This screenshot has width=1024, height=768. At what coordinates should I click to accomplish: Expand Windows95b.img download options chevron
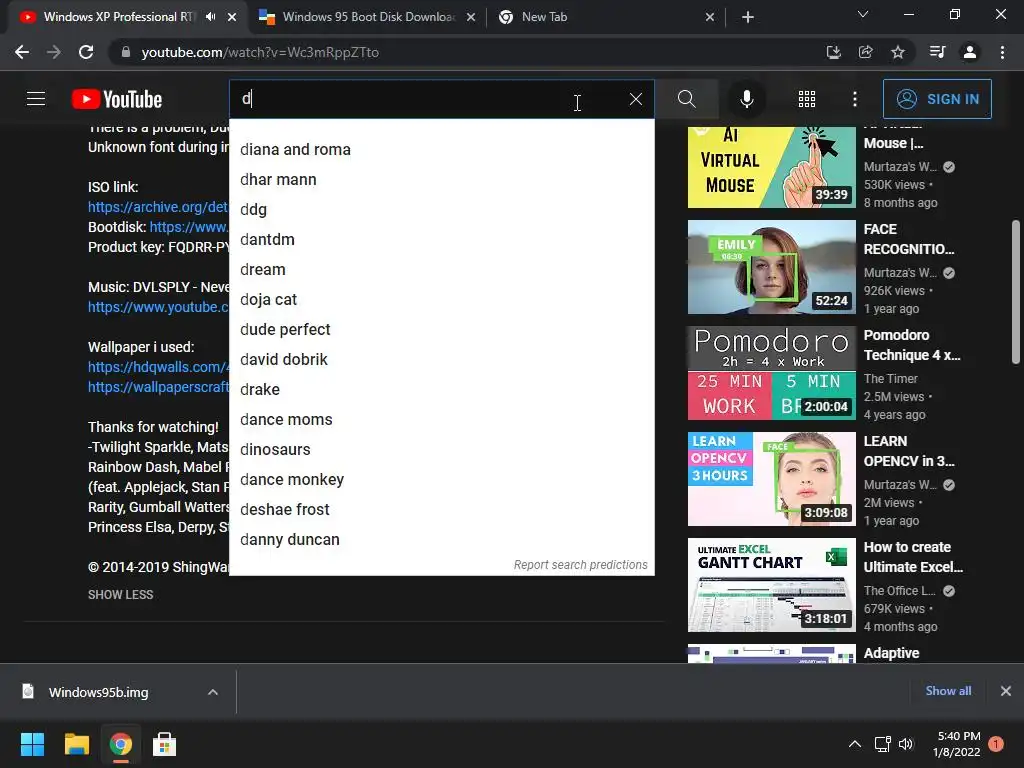[213, 692]
